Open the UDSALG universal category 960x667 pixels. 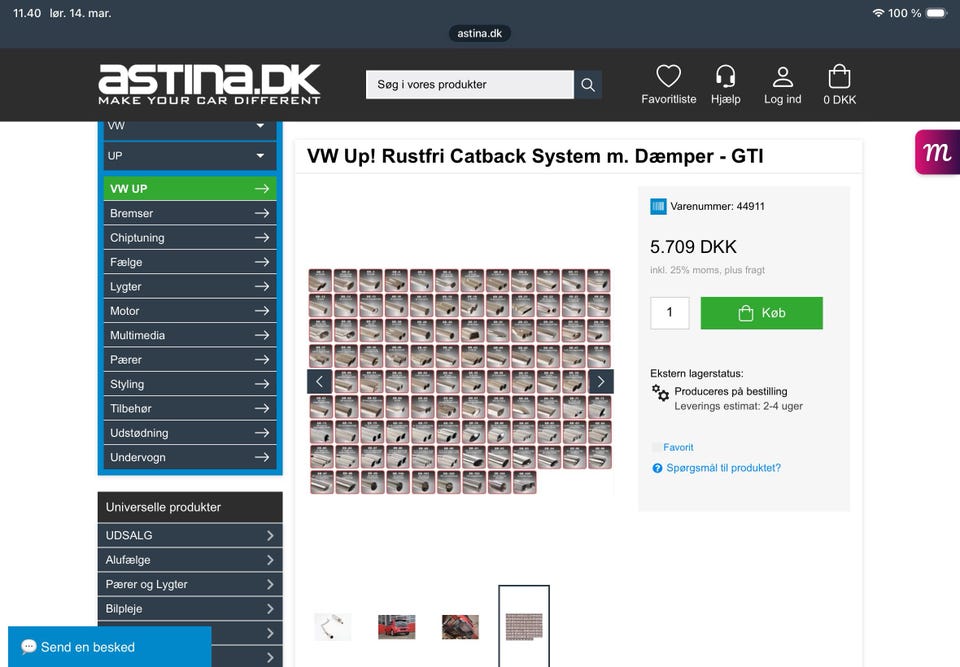coord(190,536)
